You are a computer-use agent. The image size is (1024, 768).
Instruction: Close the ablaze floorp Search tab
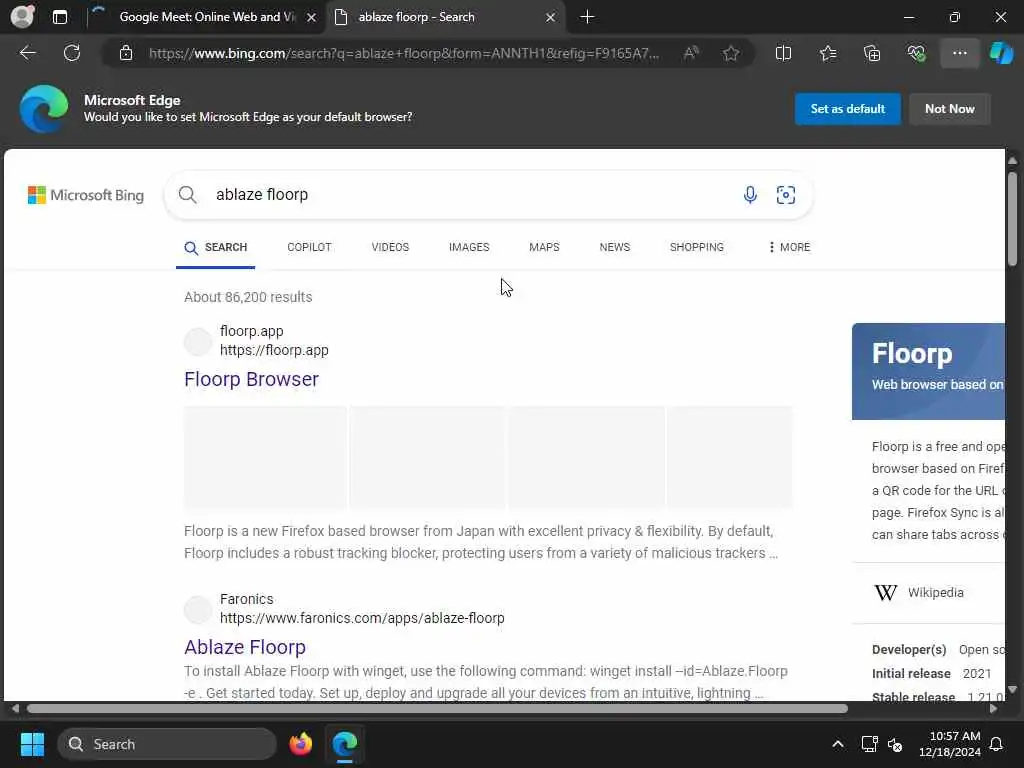coord(551,18)
